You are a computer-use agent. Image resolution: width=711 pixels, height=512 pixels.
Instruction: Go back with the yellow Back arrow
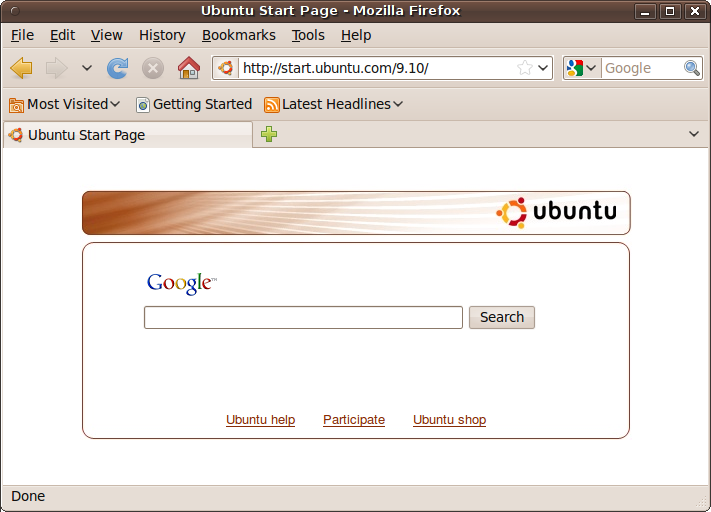click(x=21, y=68)
